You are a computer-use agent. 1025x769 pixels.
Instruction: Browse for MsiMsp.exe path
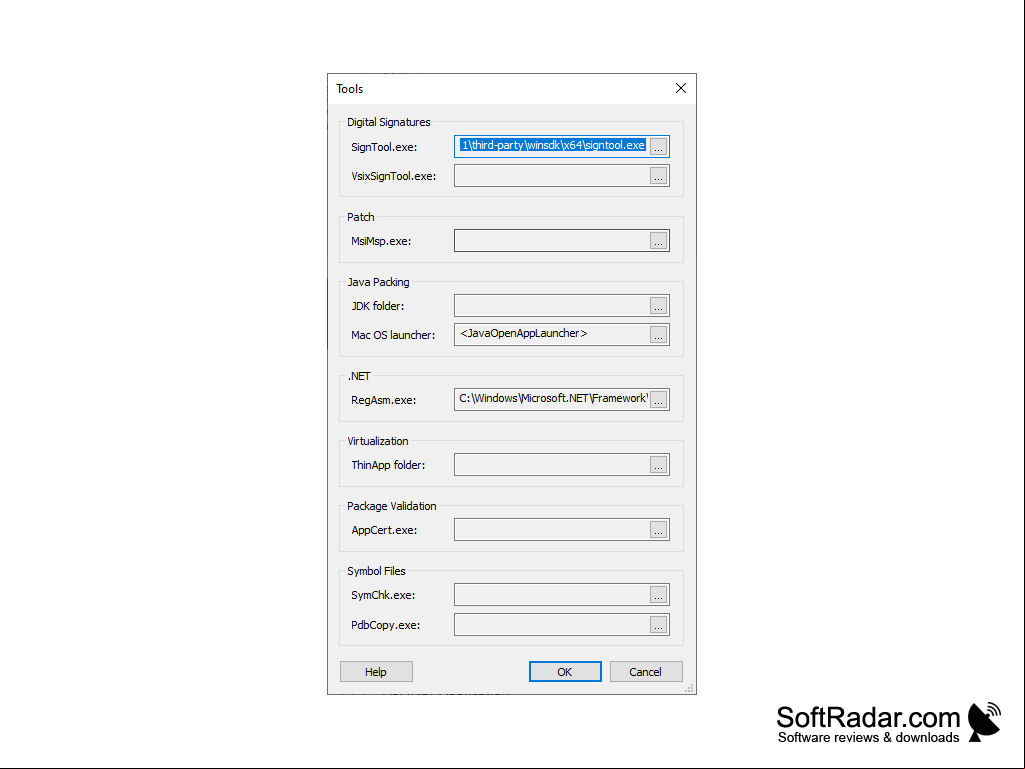pyautogui.click(x=658, y=241)
